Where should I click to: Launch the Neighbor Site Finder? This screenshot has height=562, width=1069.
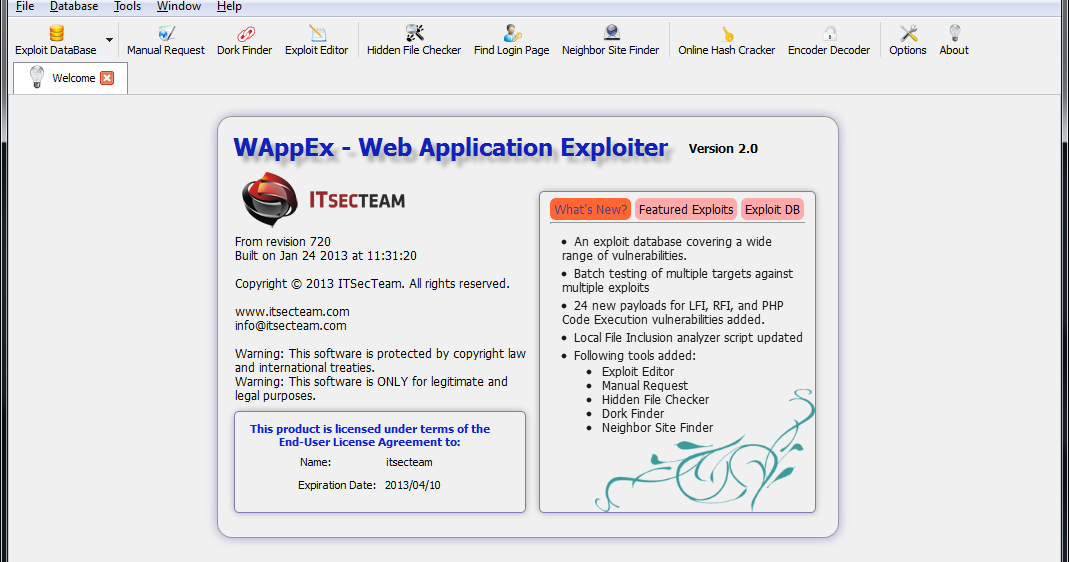tap(610, 40)
